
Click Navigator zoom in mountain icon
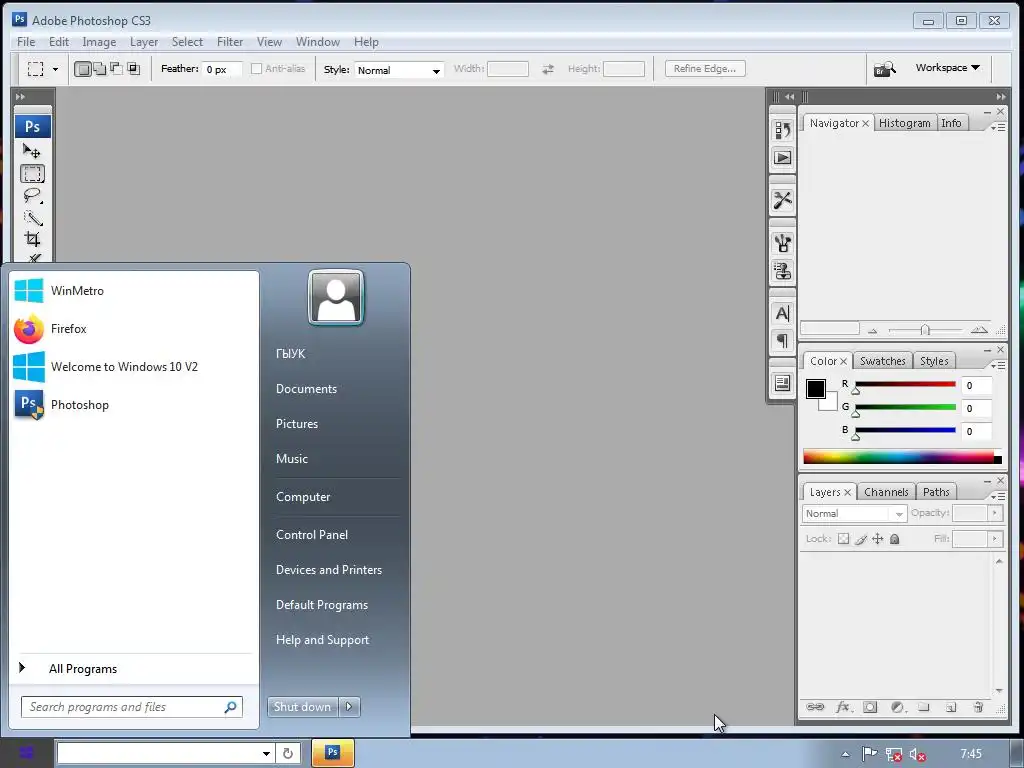point(979,330)
